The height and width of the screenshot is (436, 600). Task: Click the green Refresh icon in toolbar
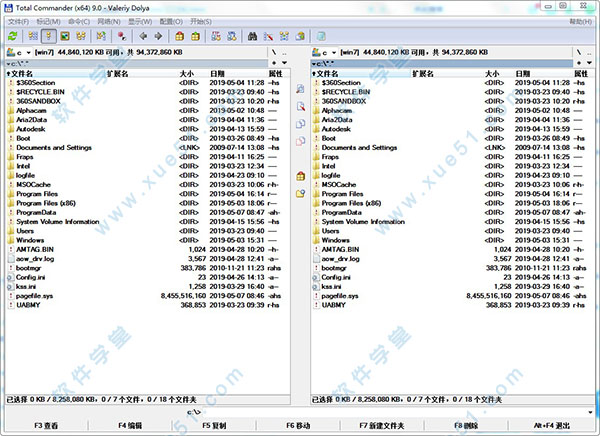point(11,35)
